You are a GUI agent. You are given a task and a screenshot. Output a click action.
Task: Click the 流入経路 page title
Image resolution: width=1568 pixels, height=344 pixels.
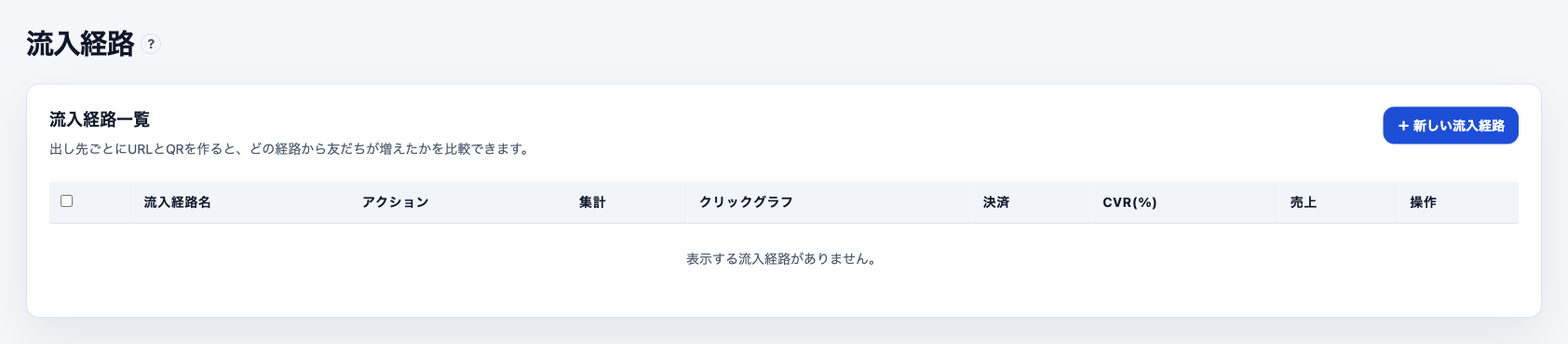click(80, 44)
